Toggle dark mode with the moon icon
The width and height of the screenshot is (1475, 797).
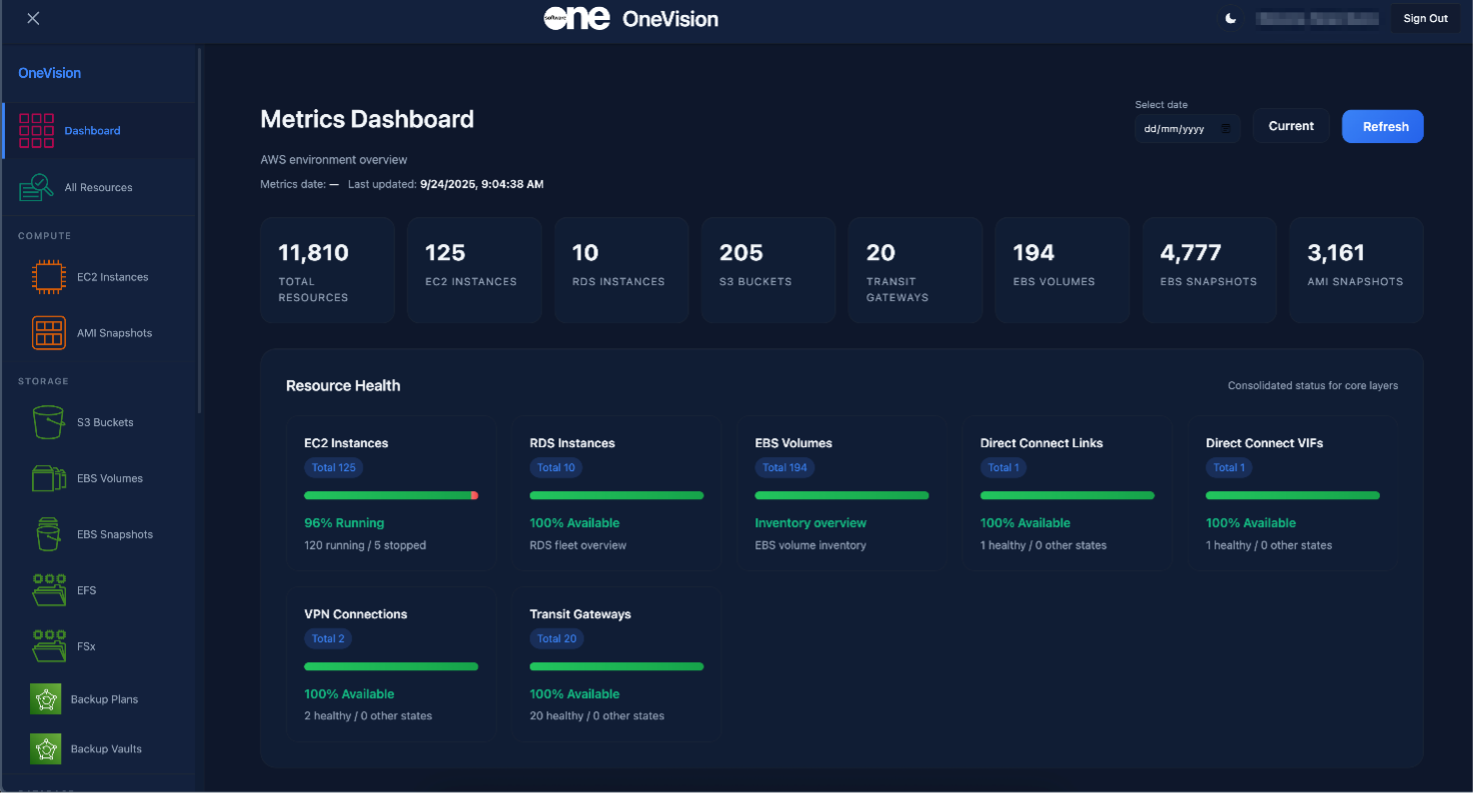pos(1231,18)
